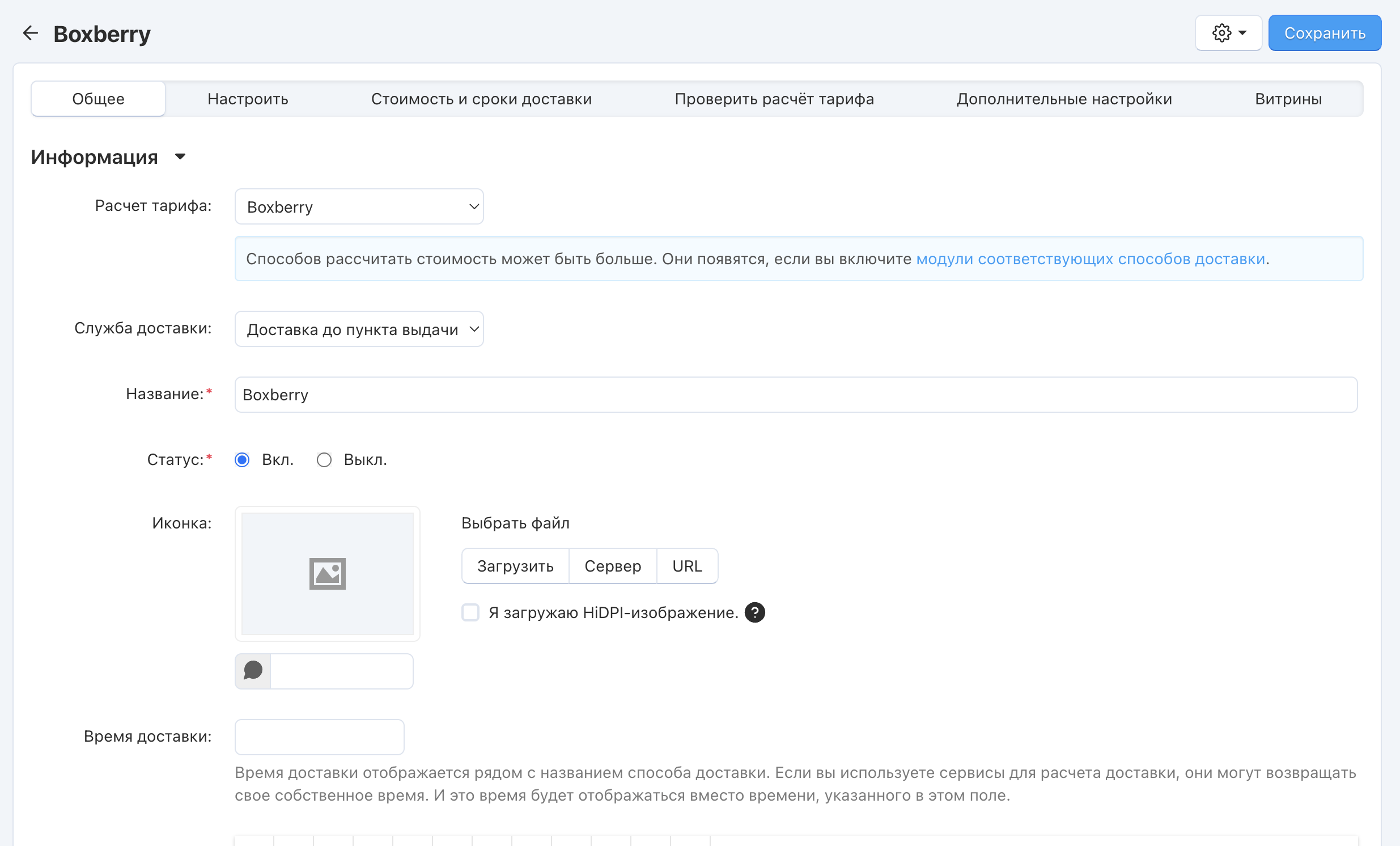Check the HiDPI image upload checkbox

point(470,612)
